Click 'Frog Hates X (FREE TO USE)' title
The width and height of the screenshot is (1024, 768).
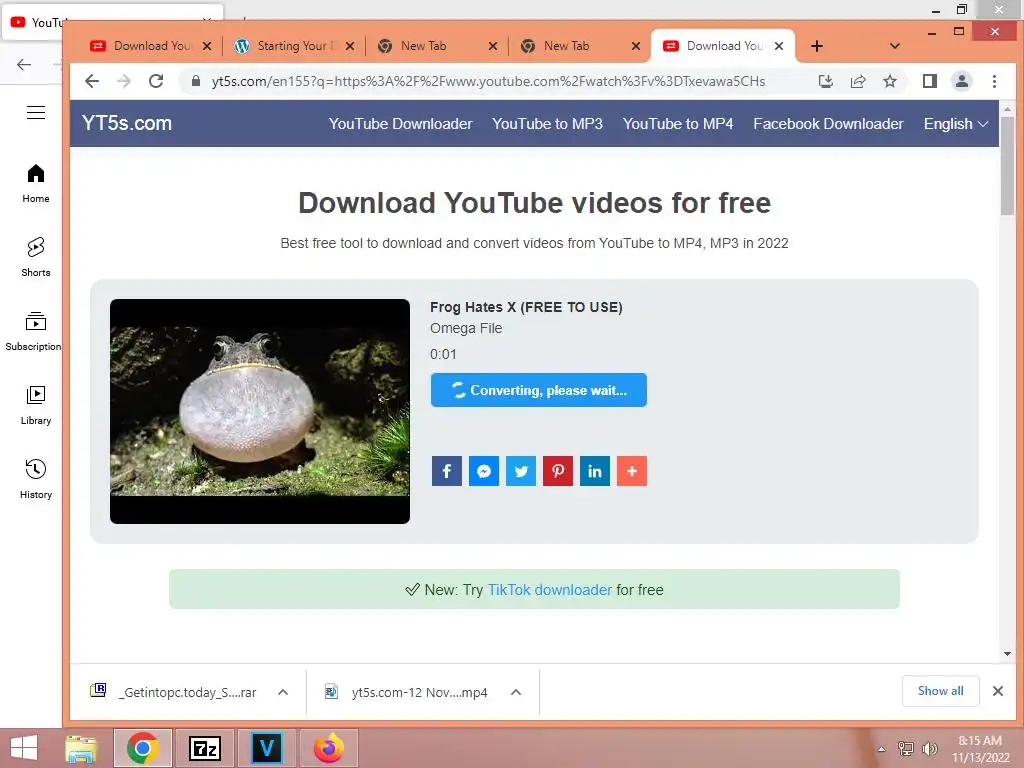pyautogui.click(x=526, y=307)
